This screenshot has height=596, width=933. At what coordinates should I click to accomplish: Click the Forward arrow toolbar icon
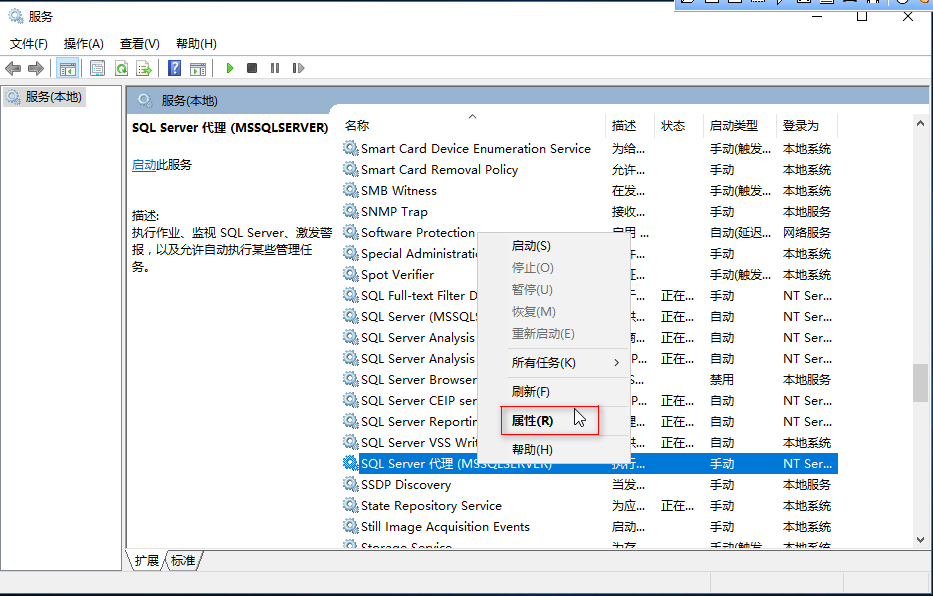pyautogui.click(x=36, y=68)
